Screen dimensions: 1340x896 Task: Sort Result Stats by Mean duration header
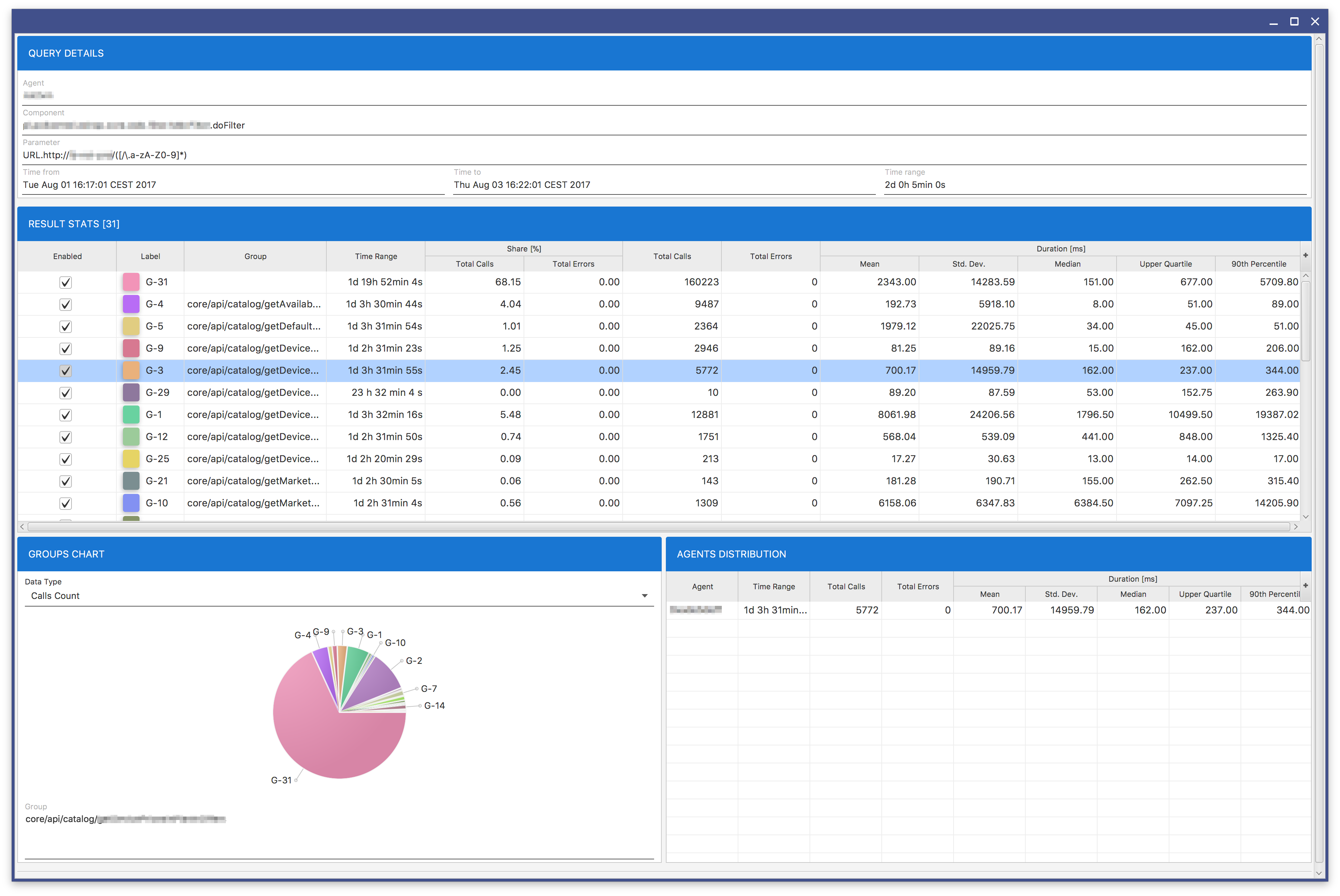pos(869,264)
